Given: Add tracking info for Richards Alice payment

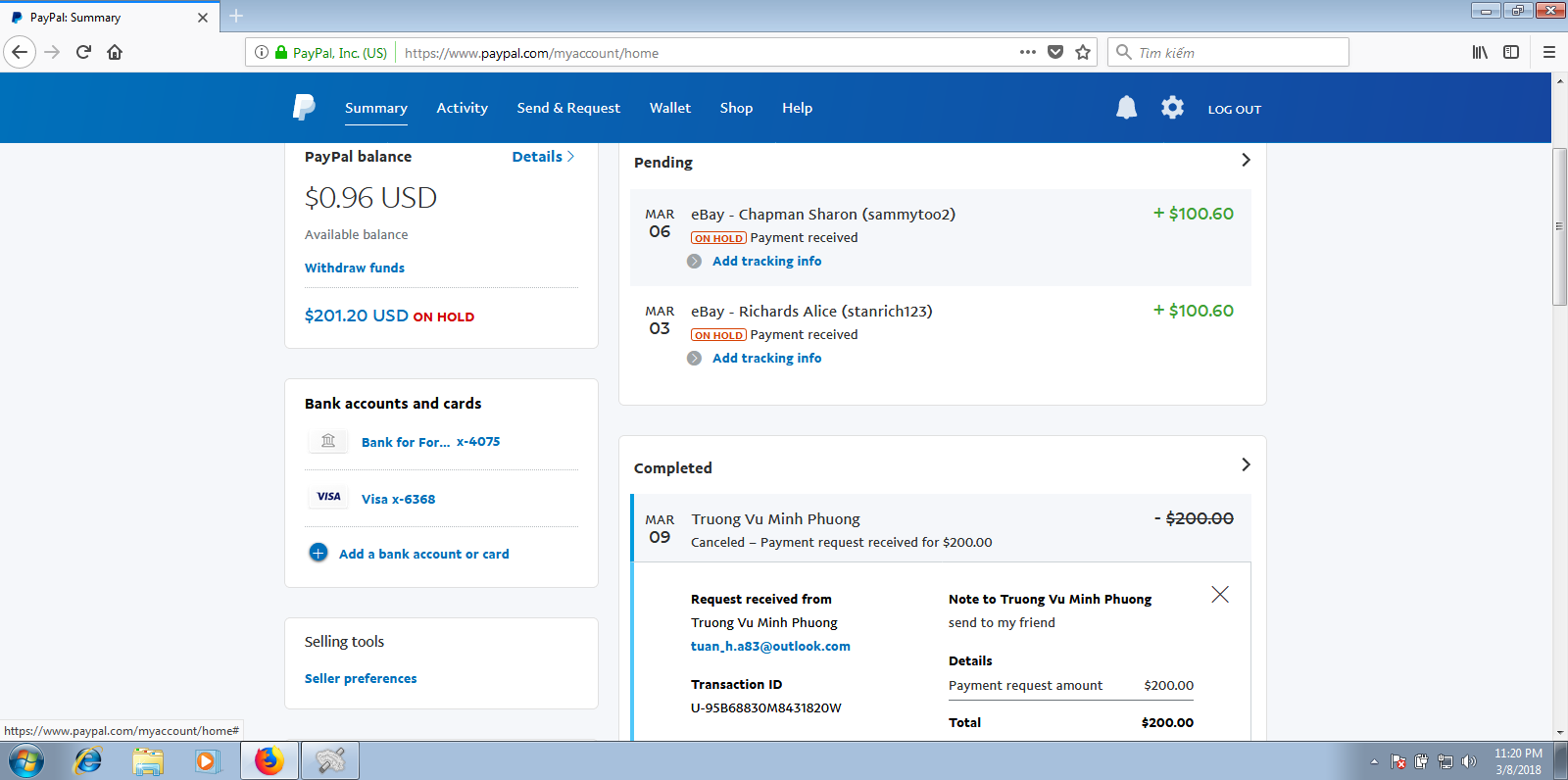Looking at the screenshot, I should 766,358.
